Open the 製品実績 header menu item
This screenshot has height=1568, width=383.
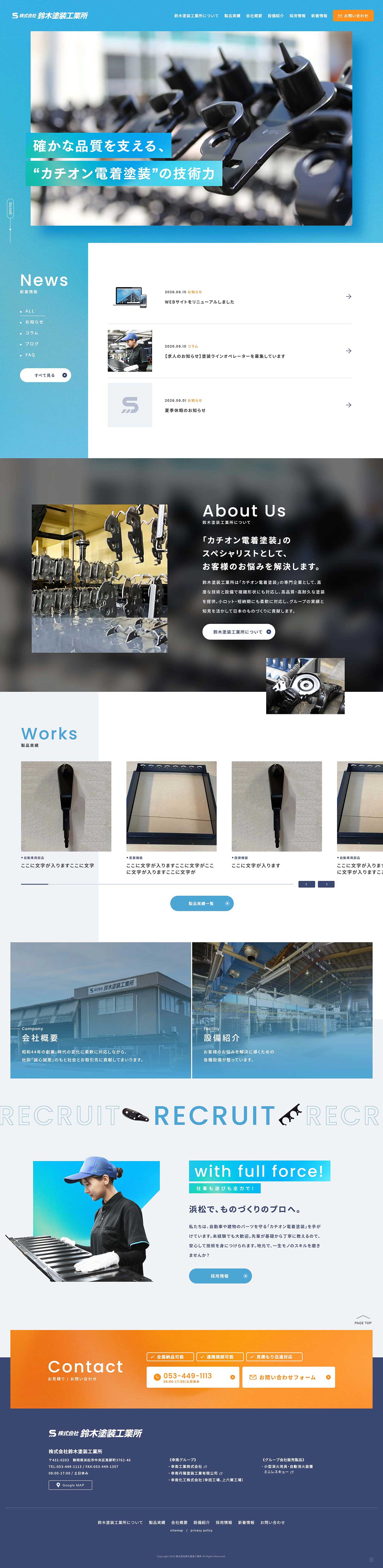tap(232, 16)
